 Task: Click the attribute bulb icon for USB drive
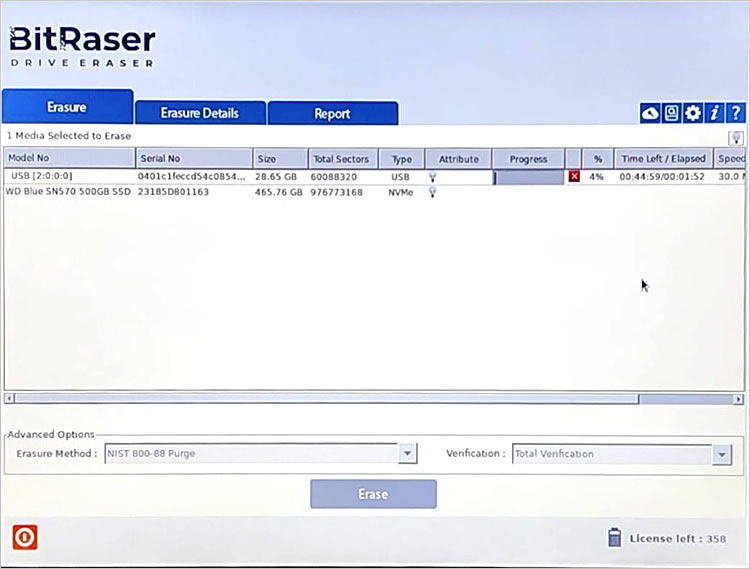click(432, 177)
